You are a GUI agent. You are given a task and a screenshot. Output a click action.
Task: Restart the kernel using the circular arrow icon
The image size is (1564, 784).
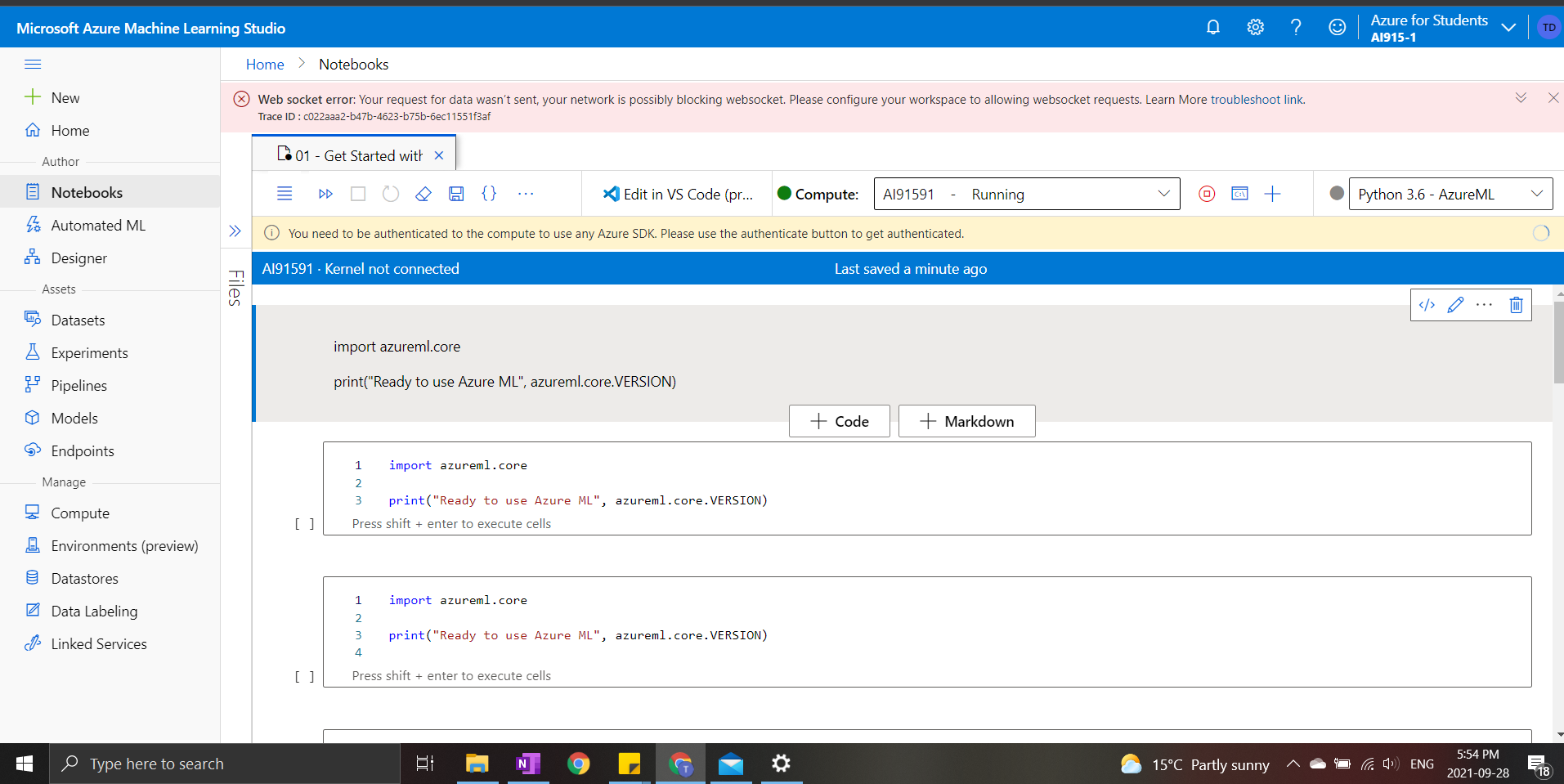pyautogui.click(x=390, y=194)
